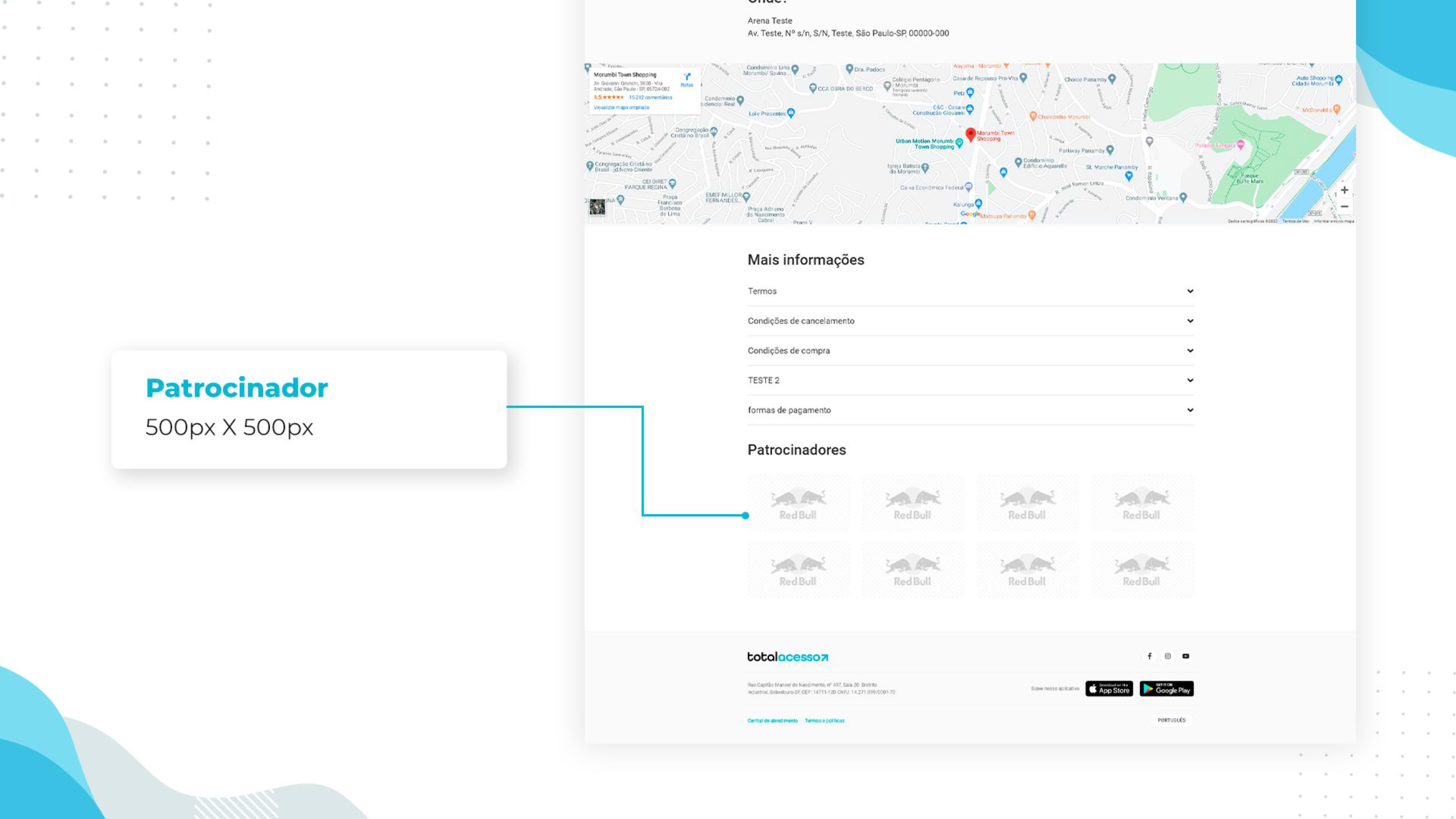Screen dimensions: 1456x819
Task: Switch map to satellite view thumbnail
Action: click(597, 207)
